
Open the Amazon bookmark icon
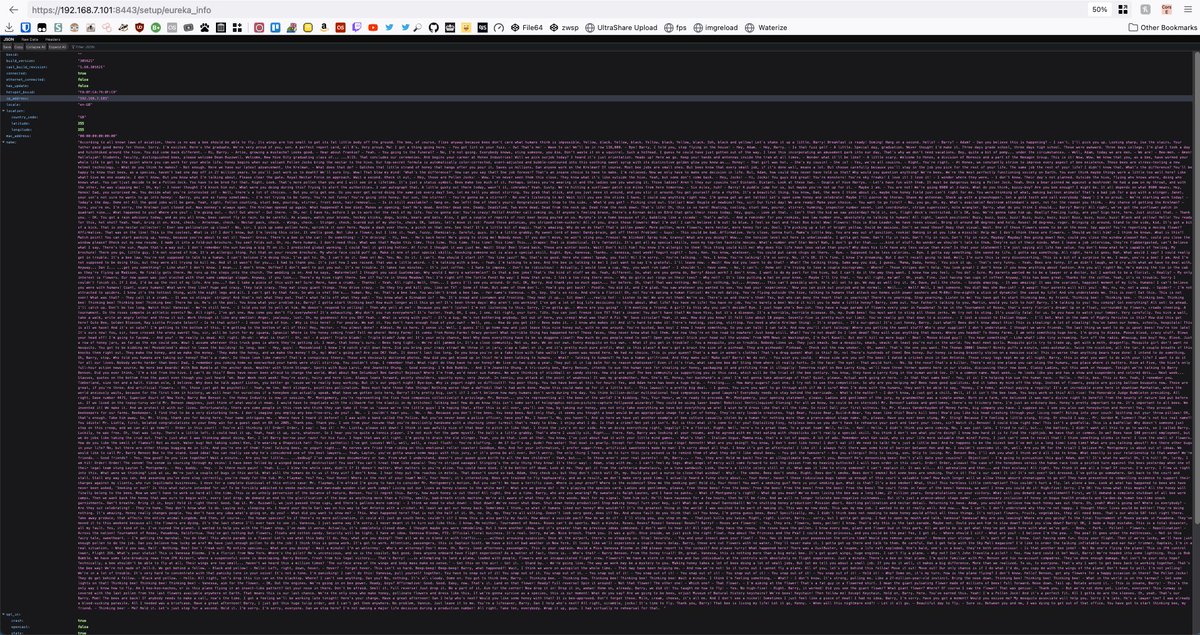324,28
